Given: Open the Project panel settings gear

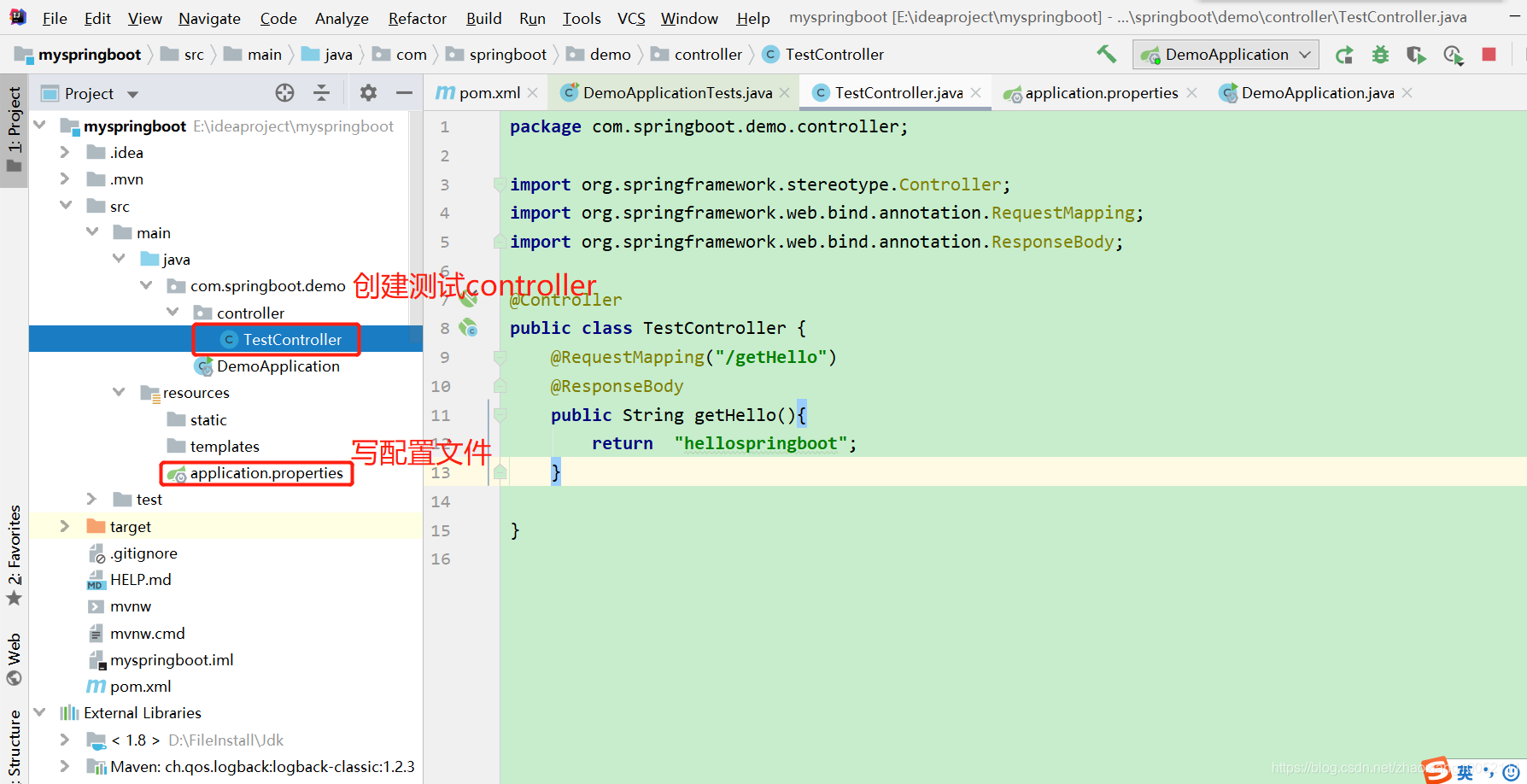Looking at the screenshot, I should (x=367, y=92).
